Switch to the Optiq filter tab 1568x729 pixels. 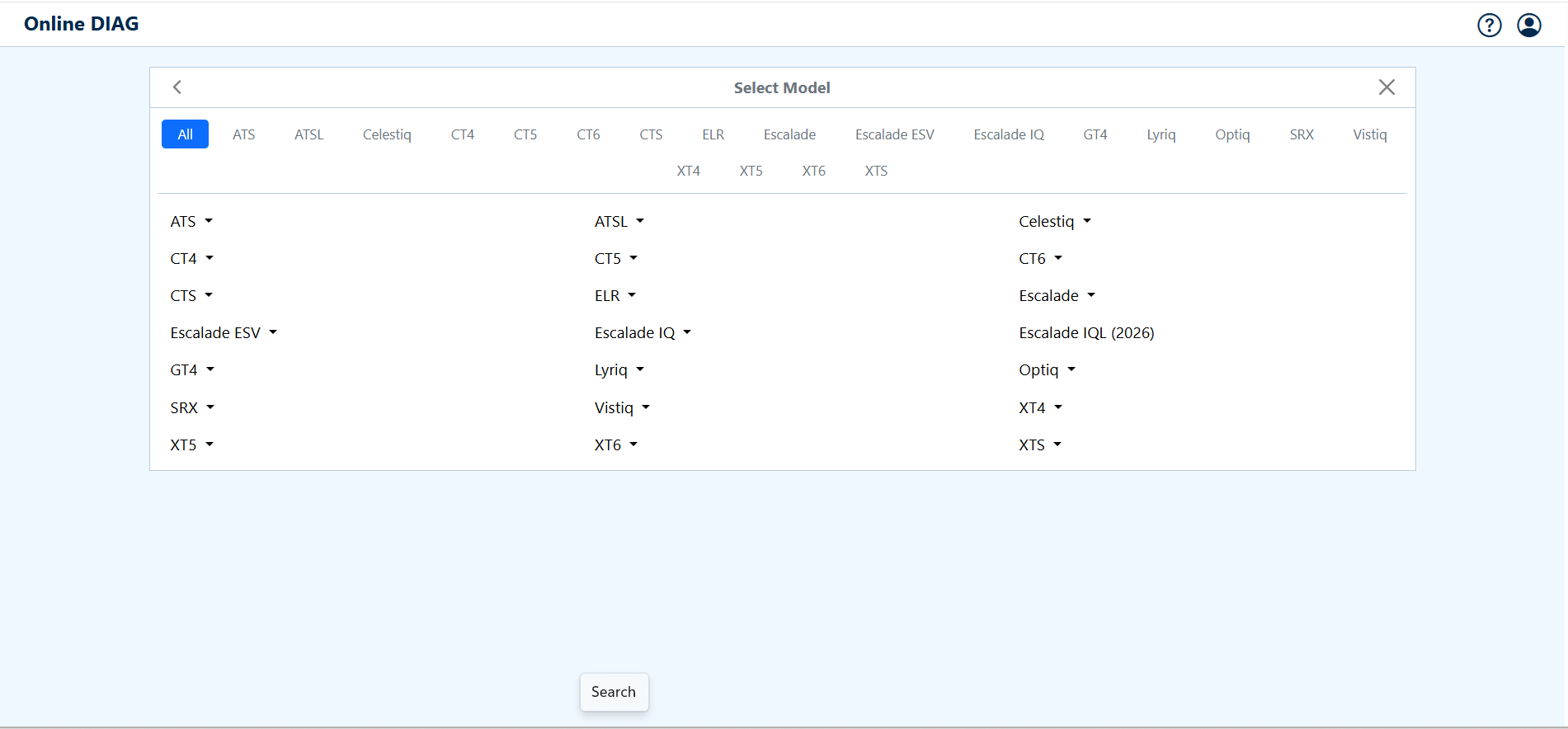point(1232,134)
